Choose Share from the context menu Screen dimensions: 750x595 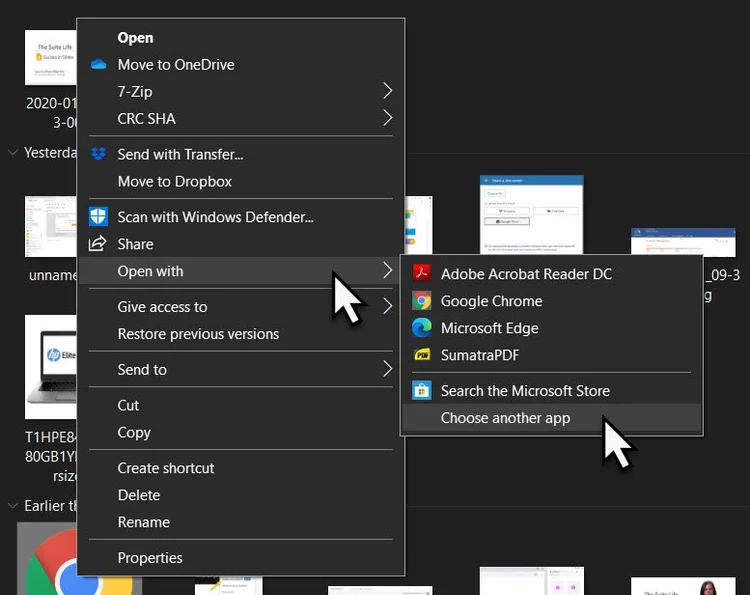pos(241,244)
